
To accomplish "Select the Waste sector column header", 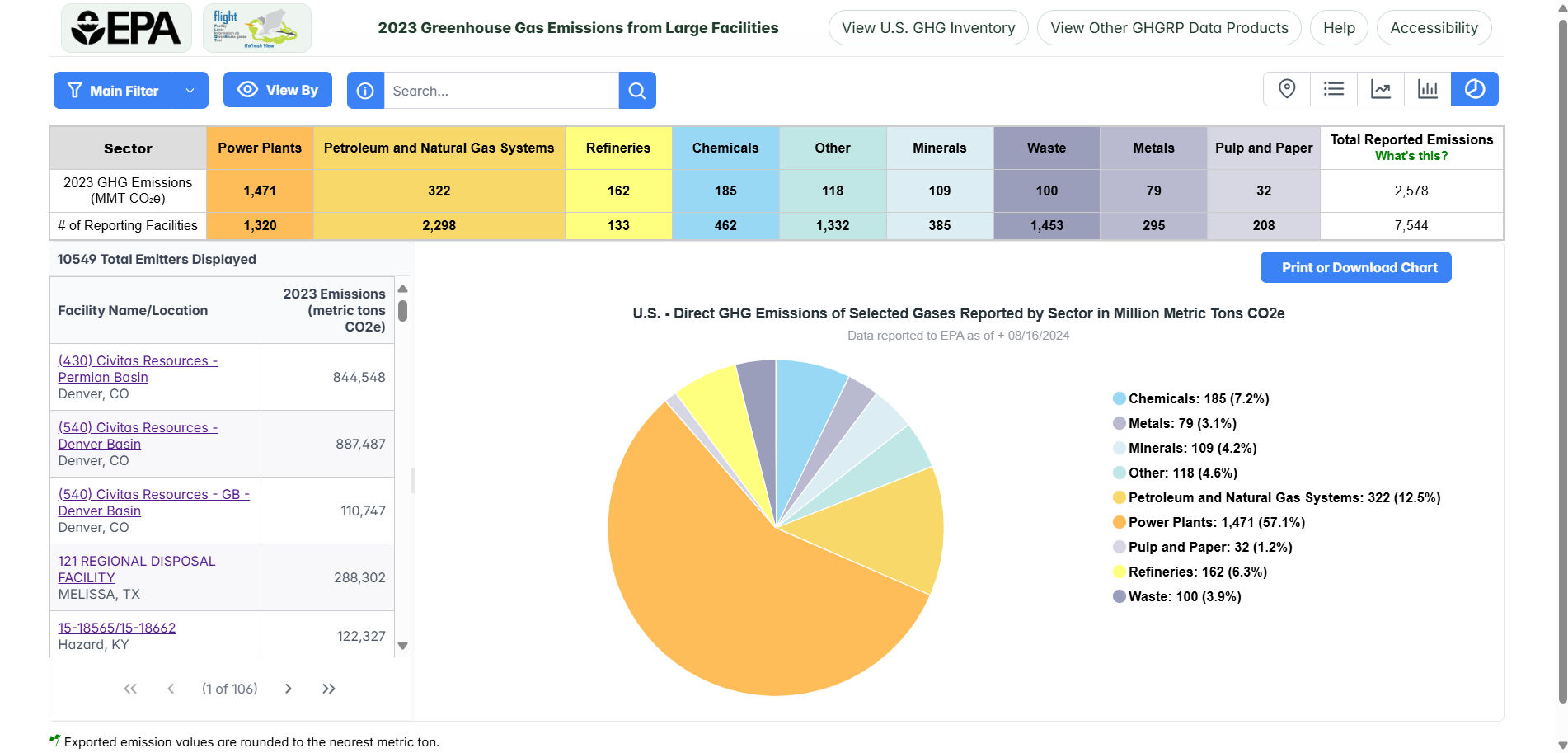I will [1045, 148].
